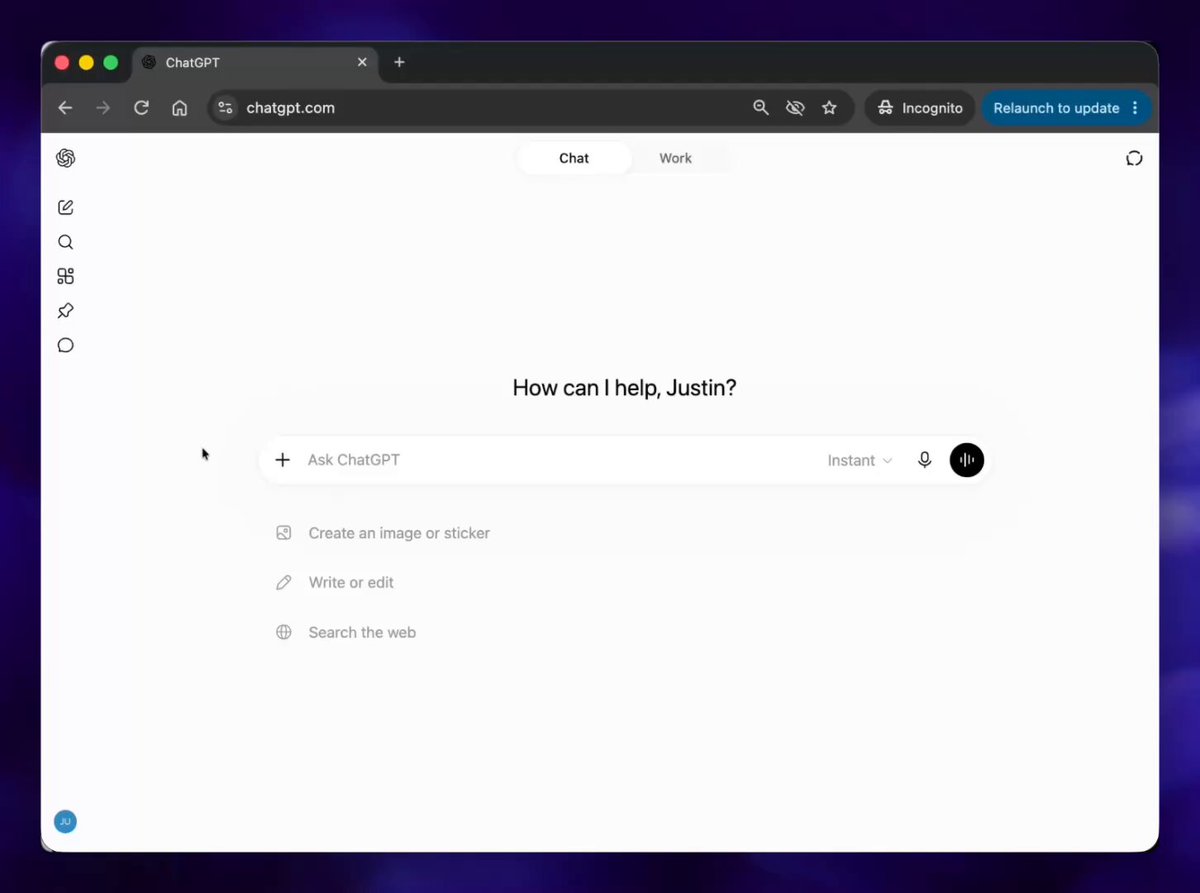Open the Instant model dropdown
This screenshot has height=893, width=1200.
tap(860, 460)
